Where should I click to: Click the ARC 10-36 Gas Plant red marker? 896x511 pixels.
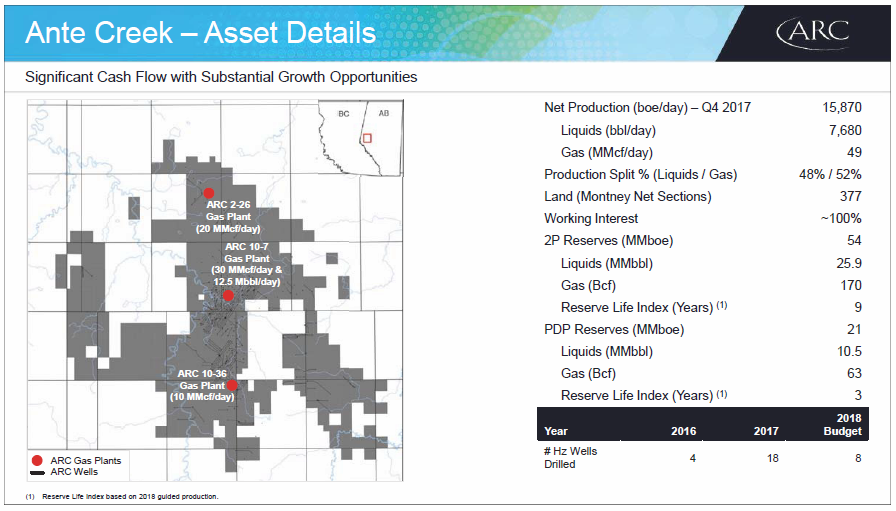pos(232,385)
